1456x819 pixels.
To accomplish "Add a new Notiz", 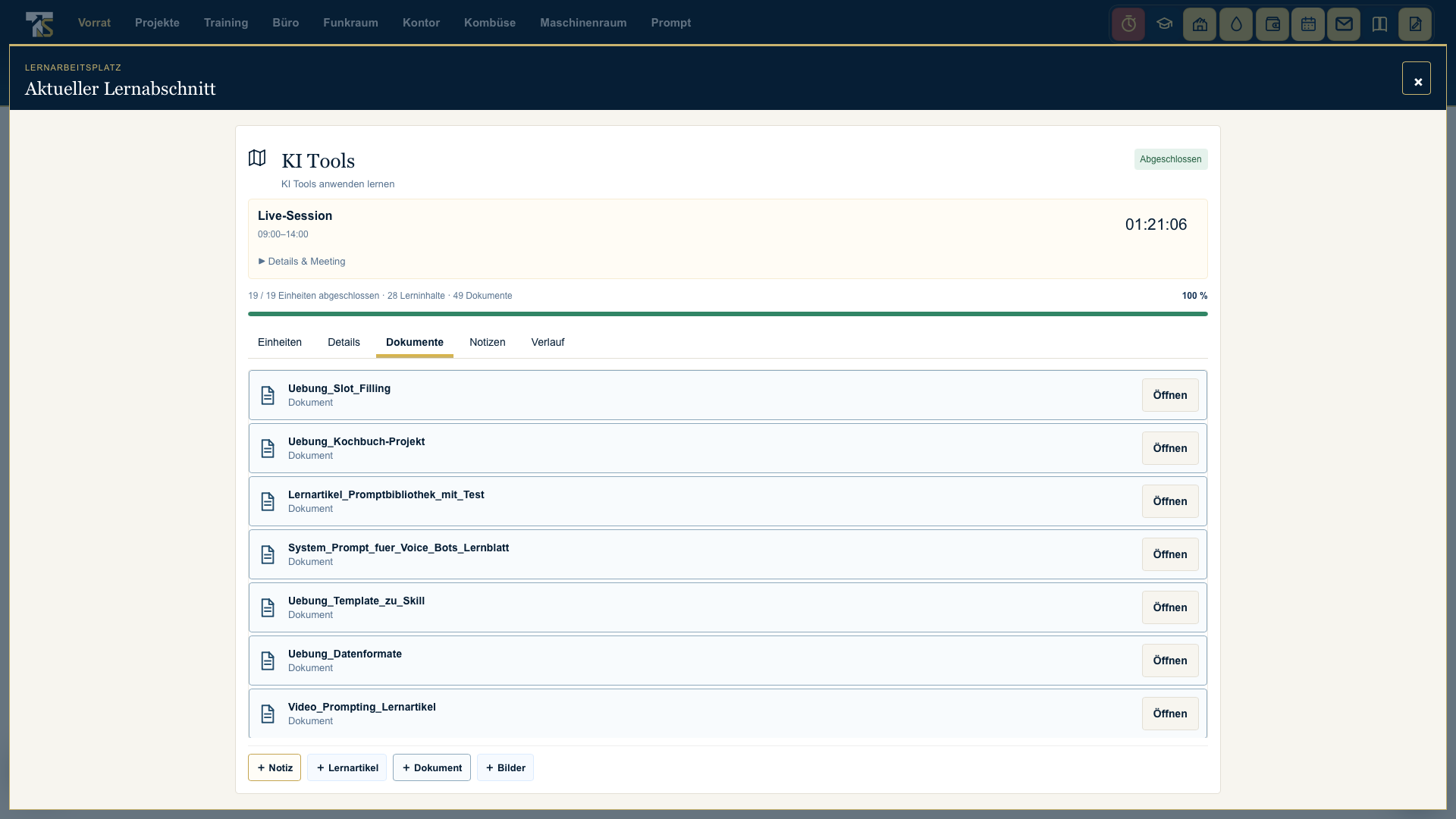I will click(x=275, y=767).
